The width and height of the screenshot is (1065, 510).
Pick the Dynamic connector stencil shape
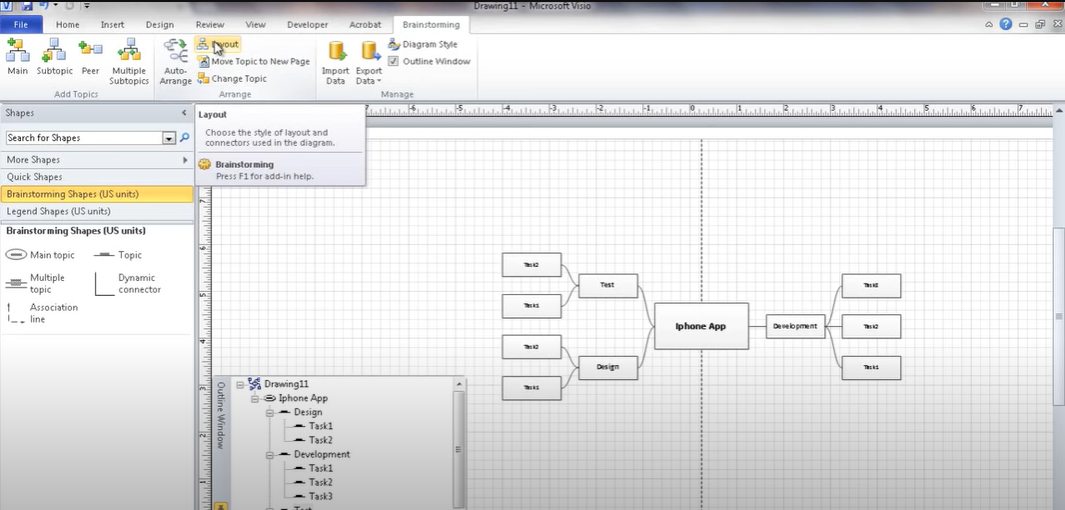click(128, 284)
